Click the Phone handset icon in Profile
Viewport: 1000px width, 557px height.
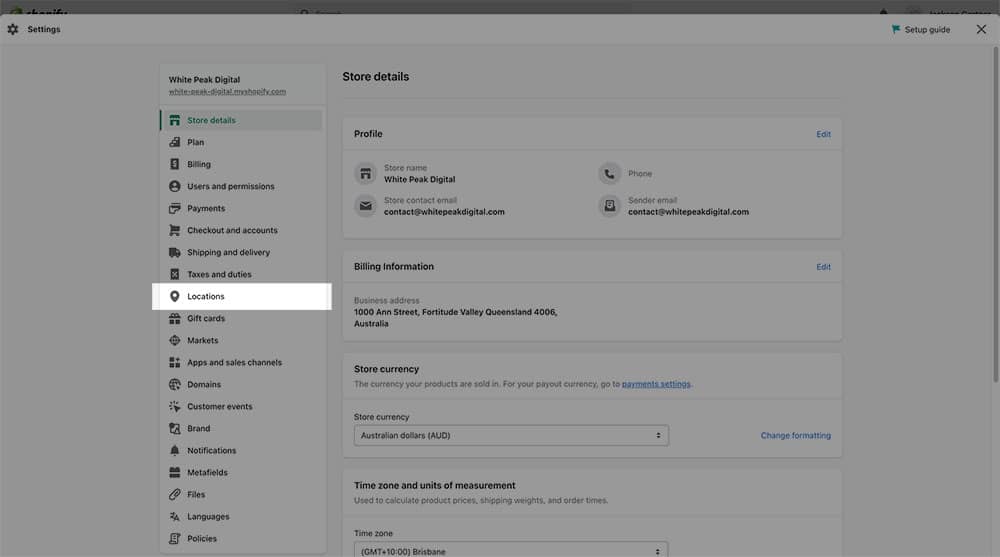point(609,174)
